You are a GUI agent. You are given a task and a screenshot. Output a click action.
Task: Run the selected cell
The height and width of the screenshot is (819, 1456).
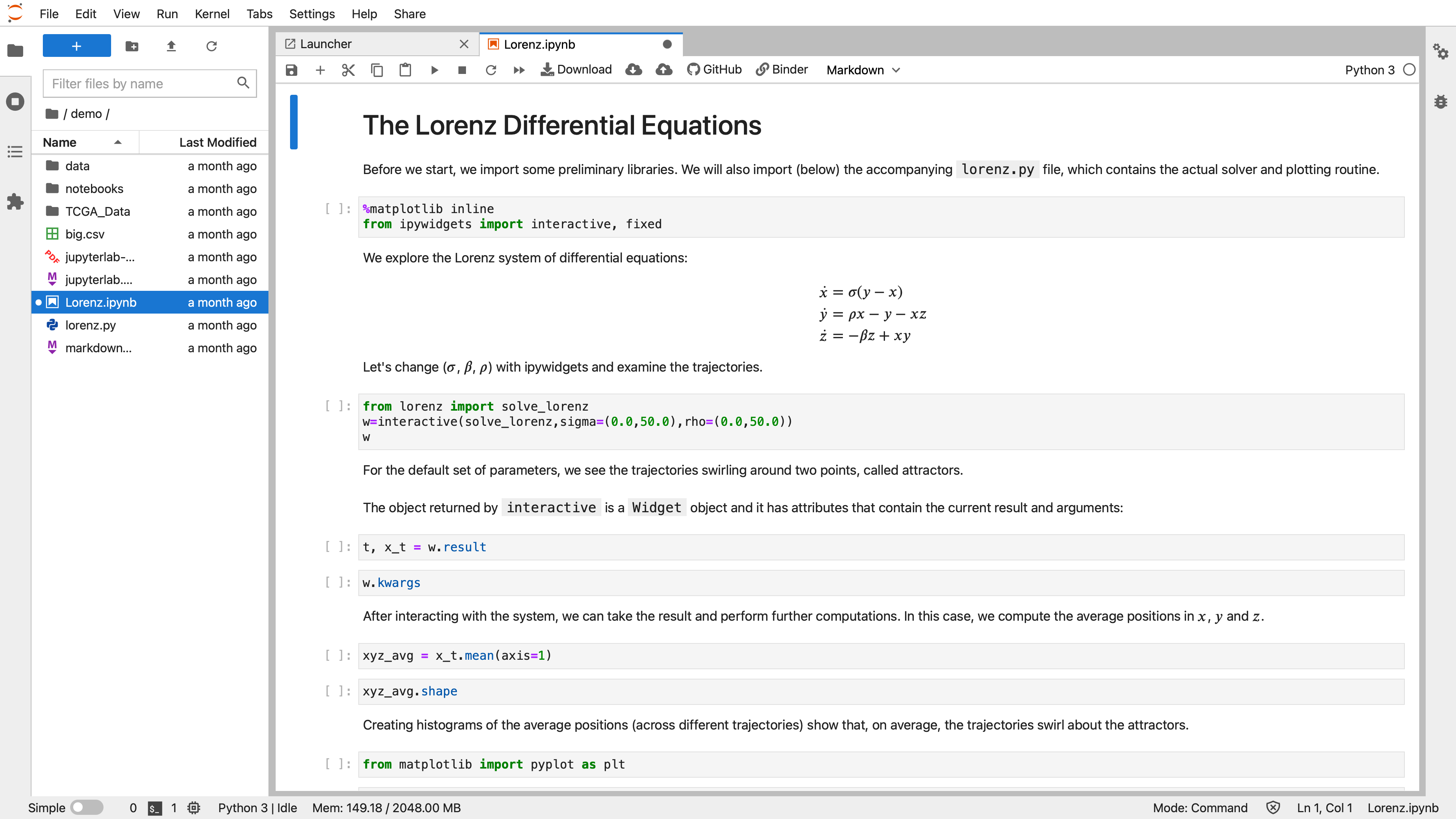click(434, 70)
